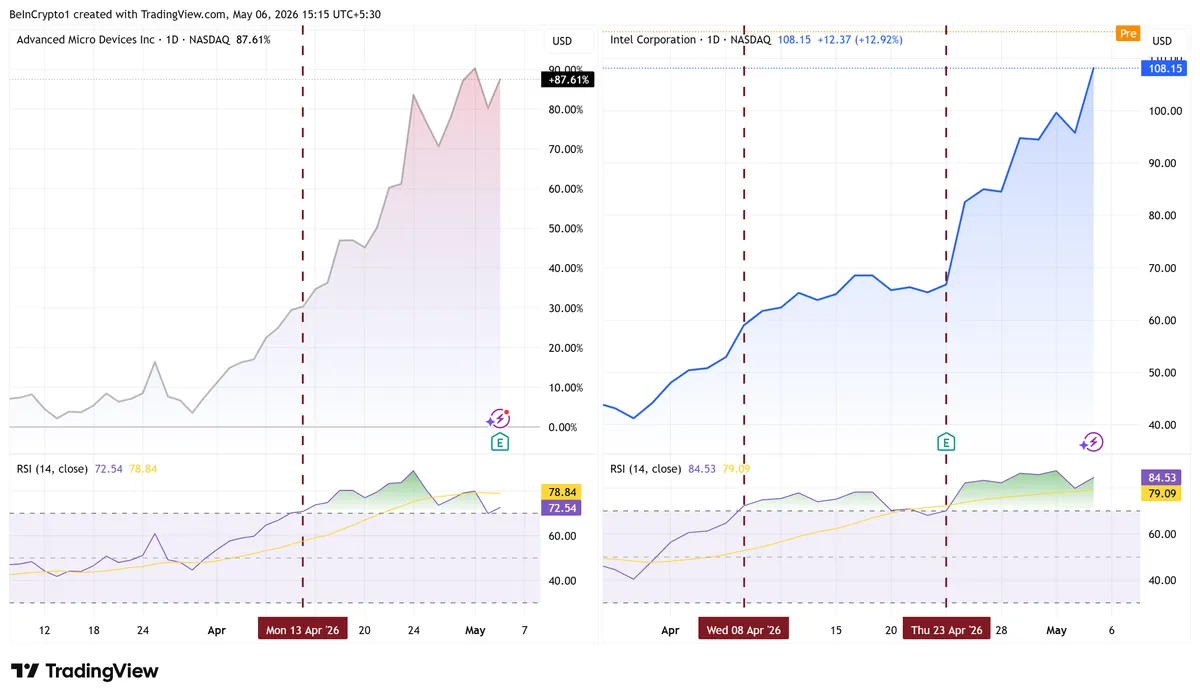Click the 70.00% axis label
Screen dimensions: 1200x699
pos(565,149)
